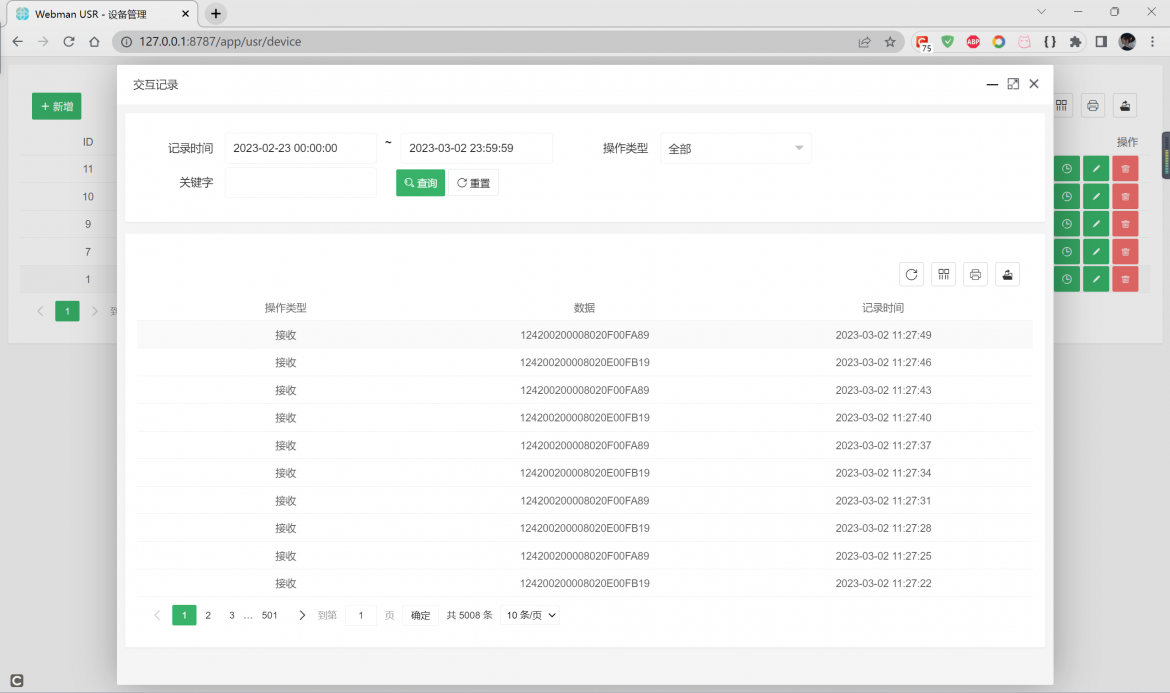Select current page 1 in dialog pagination
Image resolution: width=1170 pixels, height=693 pixels.
(x=184, y=615)
